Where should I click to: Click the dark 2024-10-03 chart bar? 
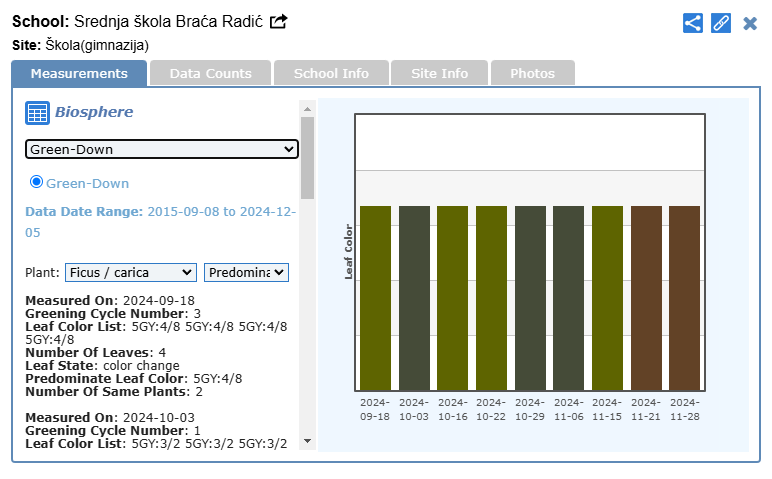(414, 297)
